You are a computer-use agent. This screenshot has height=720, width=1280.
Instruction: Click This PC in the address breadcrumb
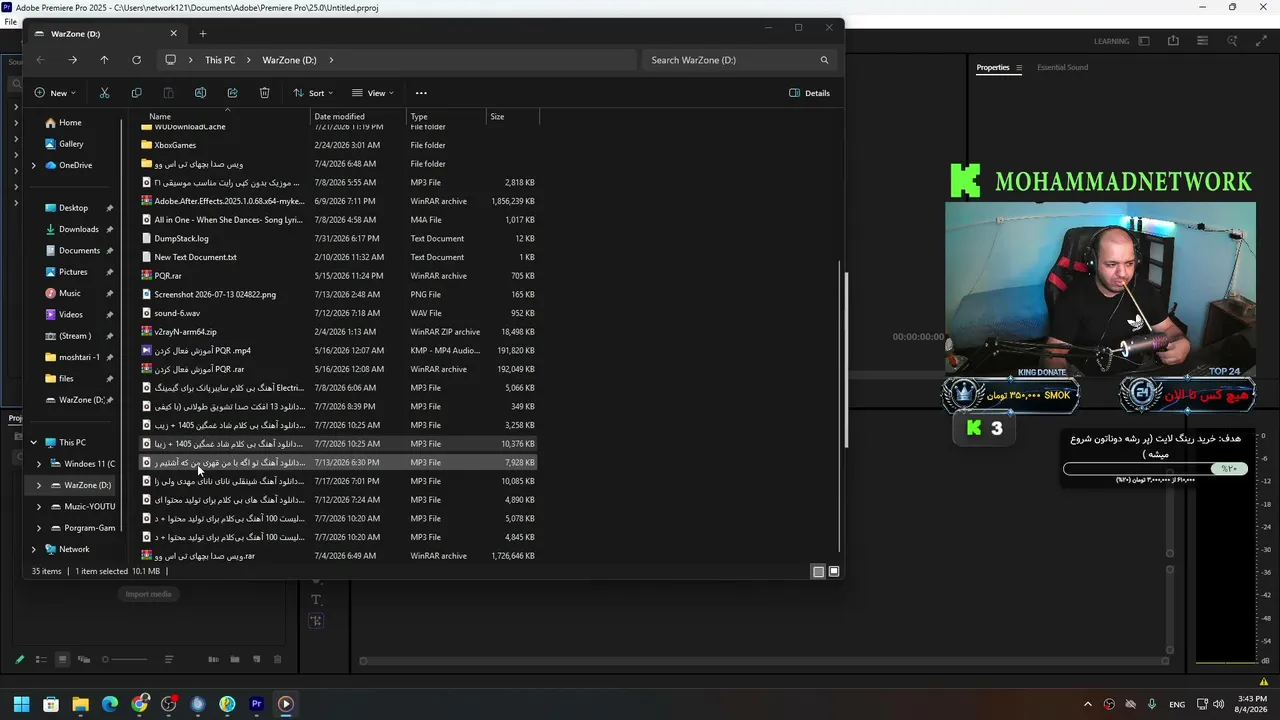pyautogui.click(x=220, y=60)
